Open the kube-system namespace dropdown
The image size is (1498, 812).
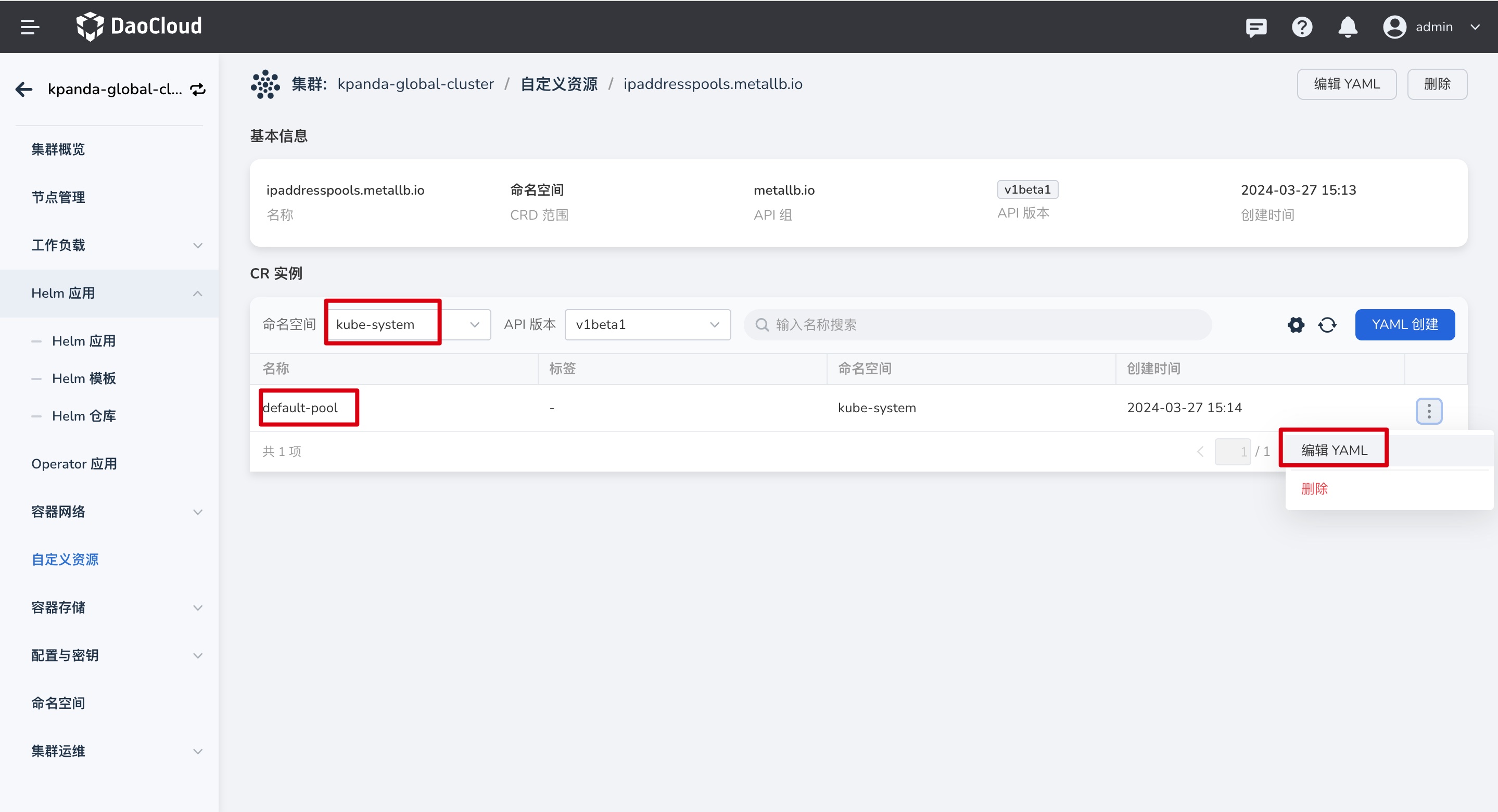[x=407, y=325]
